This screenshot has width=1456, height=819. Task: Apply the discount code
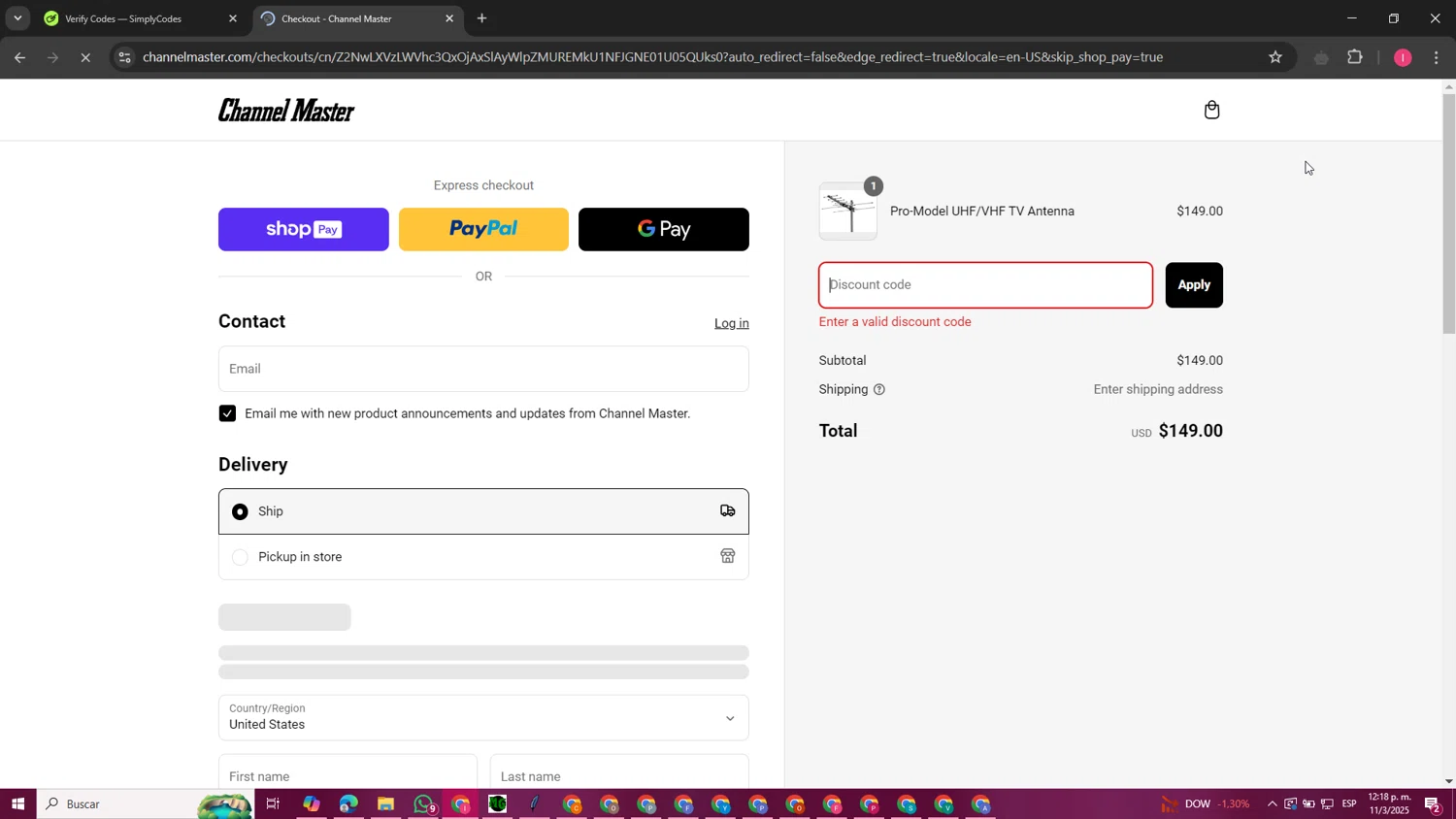1194,285
